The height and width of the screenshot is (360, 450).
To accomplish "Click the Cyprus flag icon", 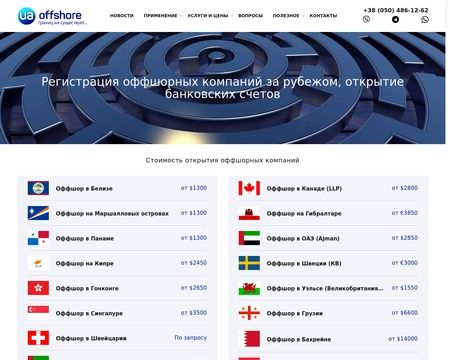I will [38, 263].
